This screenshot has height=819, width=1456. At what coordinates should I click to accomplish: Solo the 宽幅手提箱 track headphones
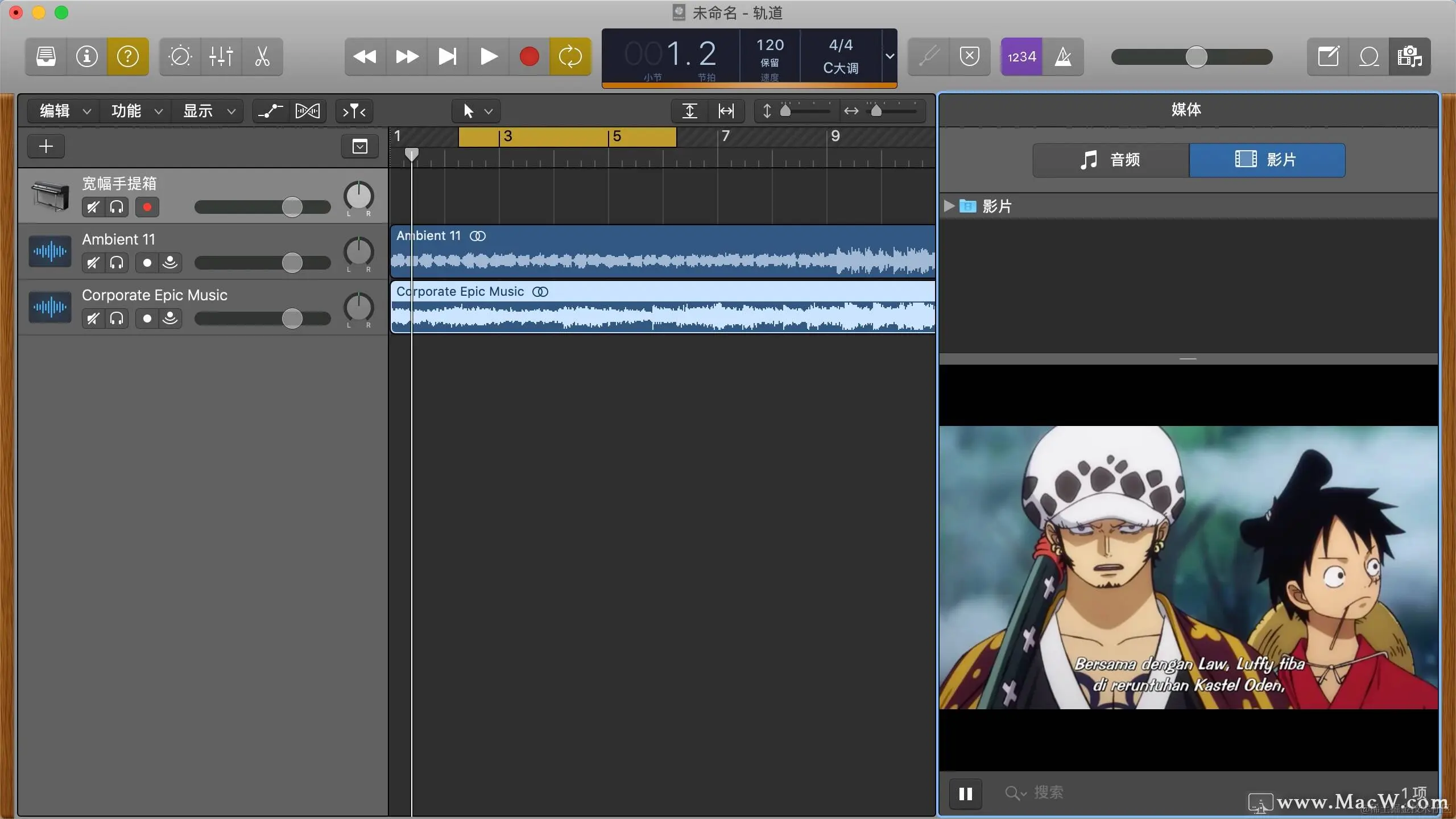[117, 207]
